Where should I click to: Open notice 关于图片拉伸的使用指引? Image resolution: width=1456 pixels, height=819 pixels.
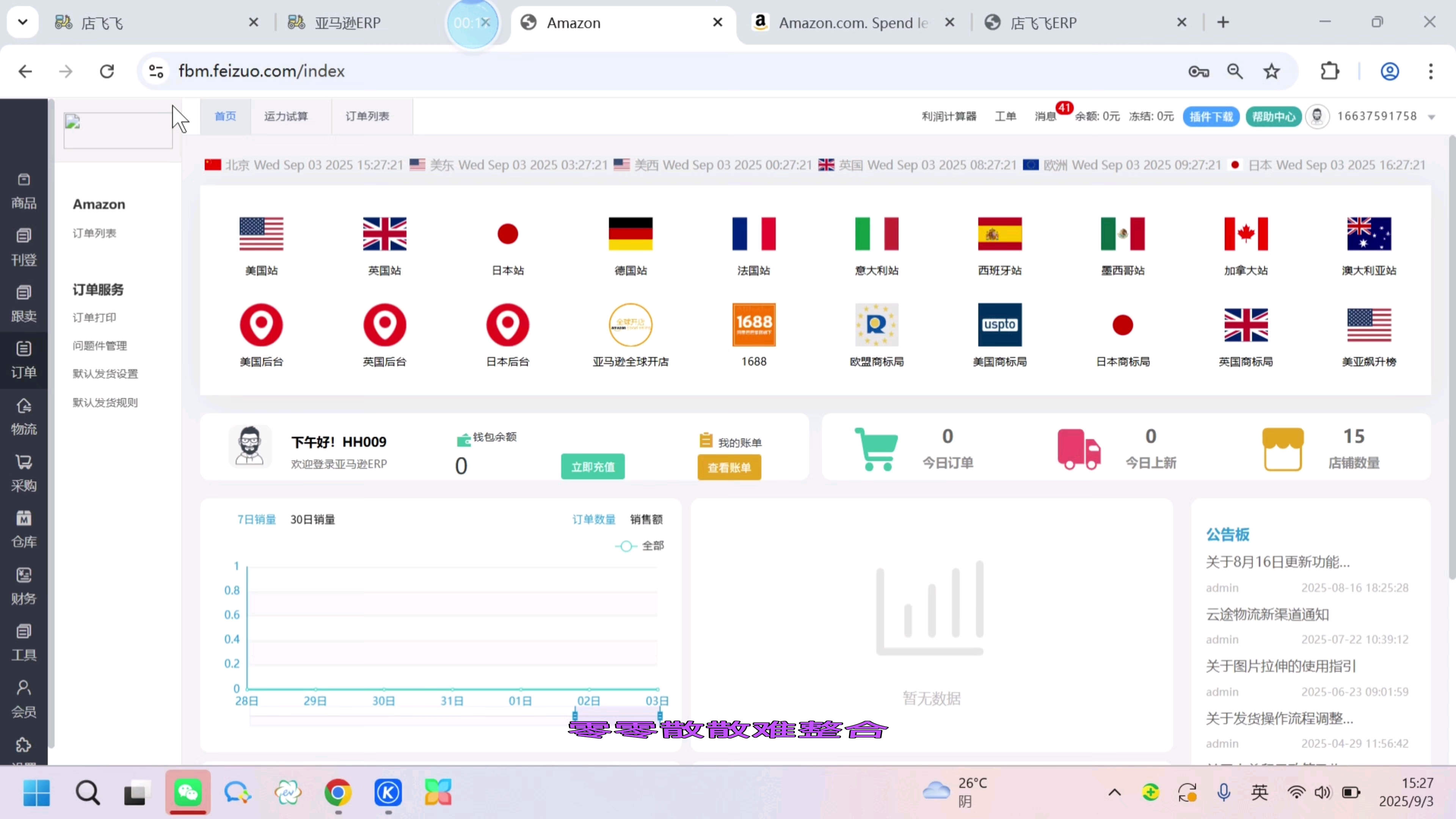point(1281,666)
